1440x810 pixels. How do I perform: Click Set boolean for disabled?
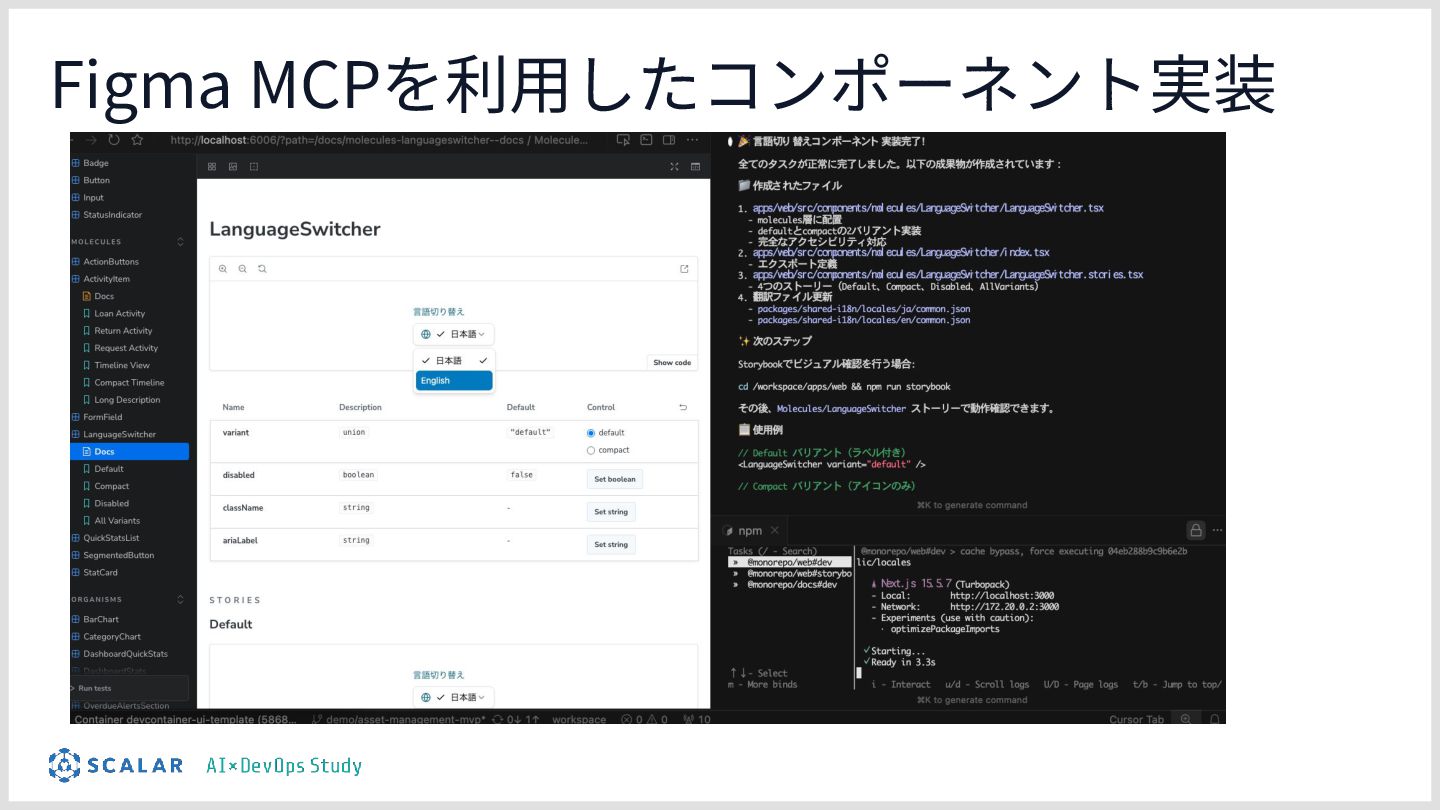pyautogui.click(x=615, y=479)
